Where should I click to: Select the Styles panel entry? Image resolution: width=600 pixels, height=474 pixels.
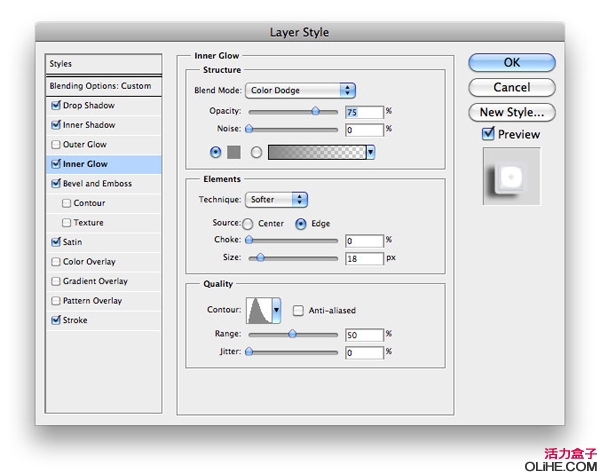click(x=103, y=64)
